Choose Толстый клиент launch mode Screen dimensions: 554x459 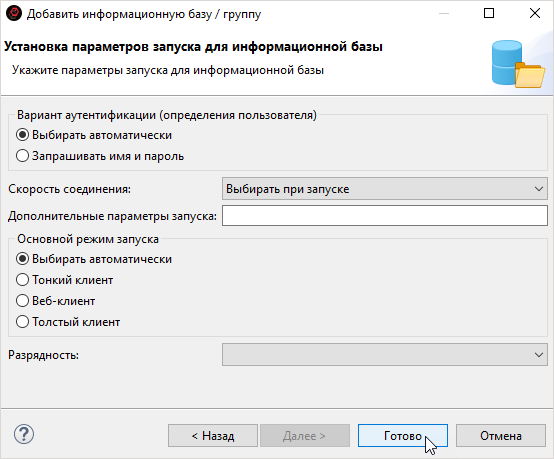(x=68, y=322)
